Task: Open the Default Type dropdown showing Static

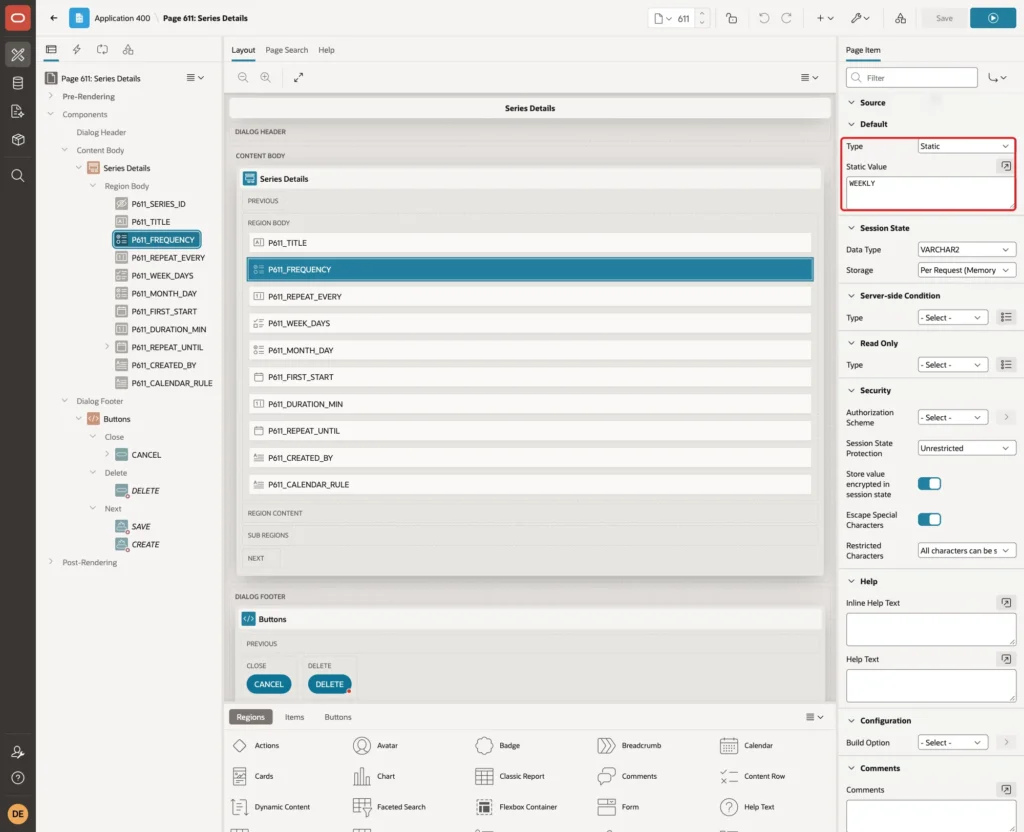Action: click(x=966, y=146)
